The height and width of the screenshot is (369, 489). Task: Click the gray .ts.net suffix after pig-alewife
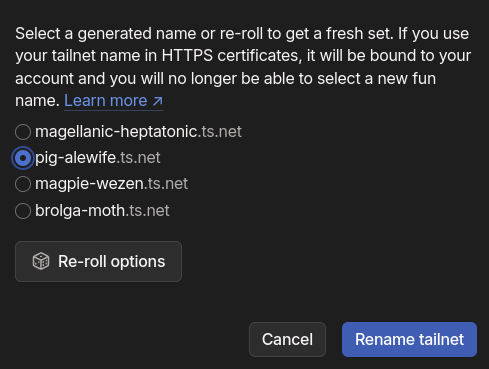click(139, 158)
